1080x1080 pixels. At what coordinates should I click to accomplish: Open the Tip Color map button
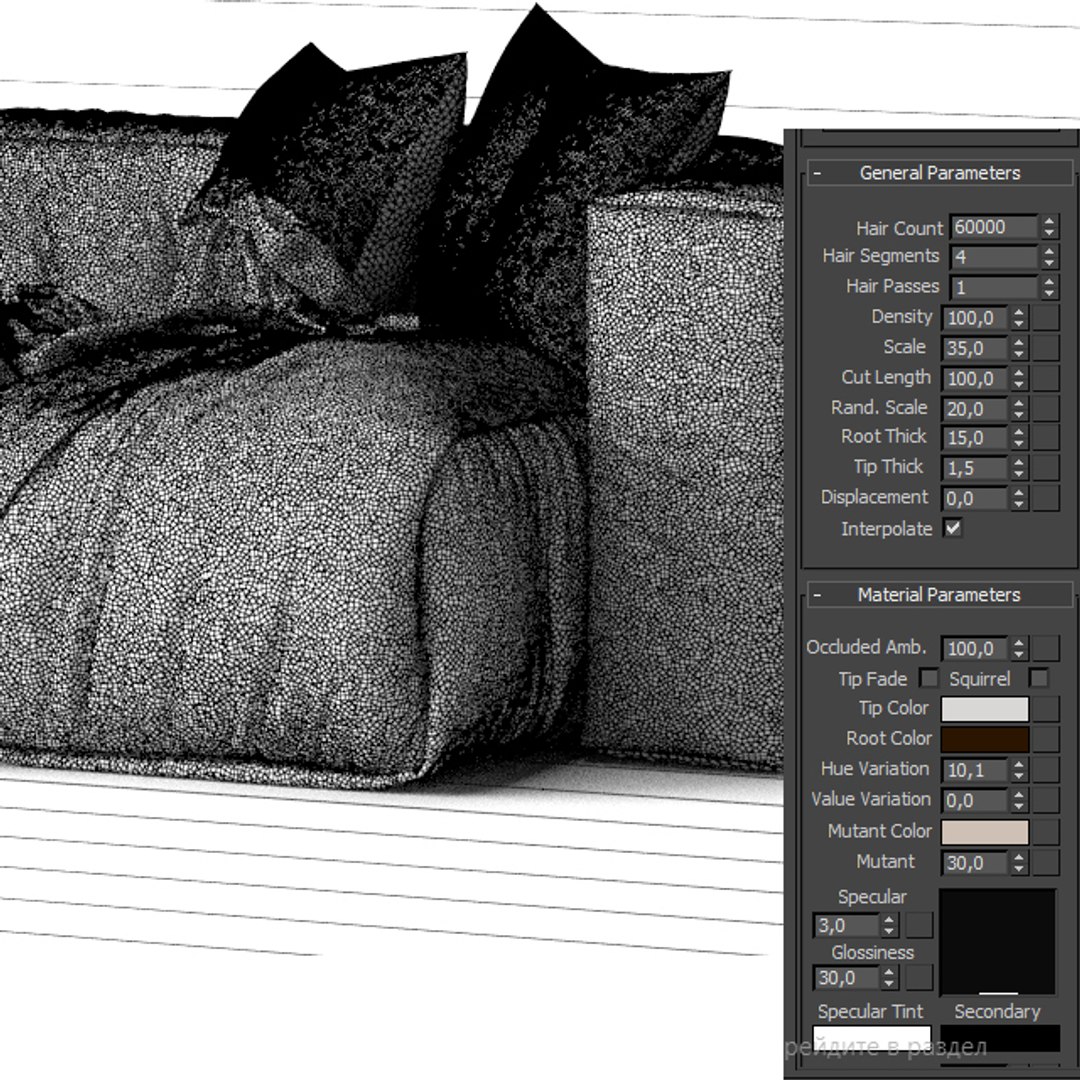1046,709
